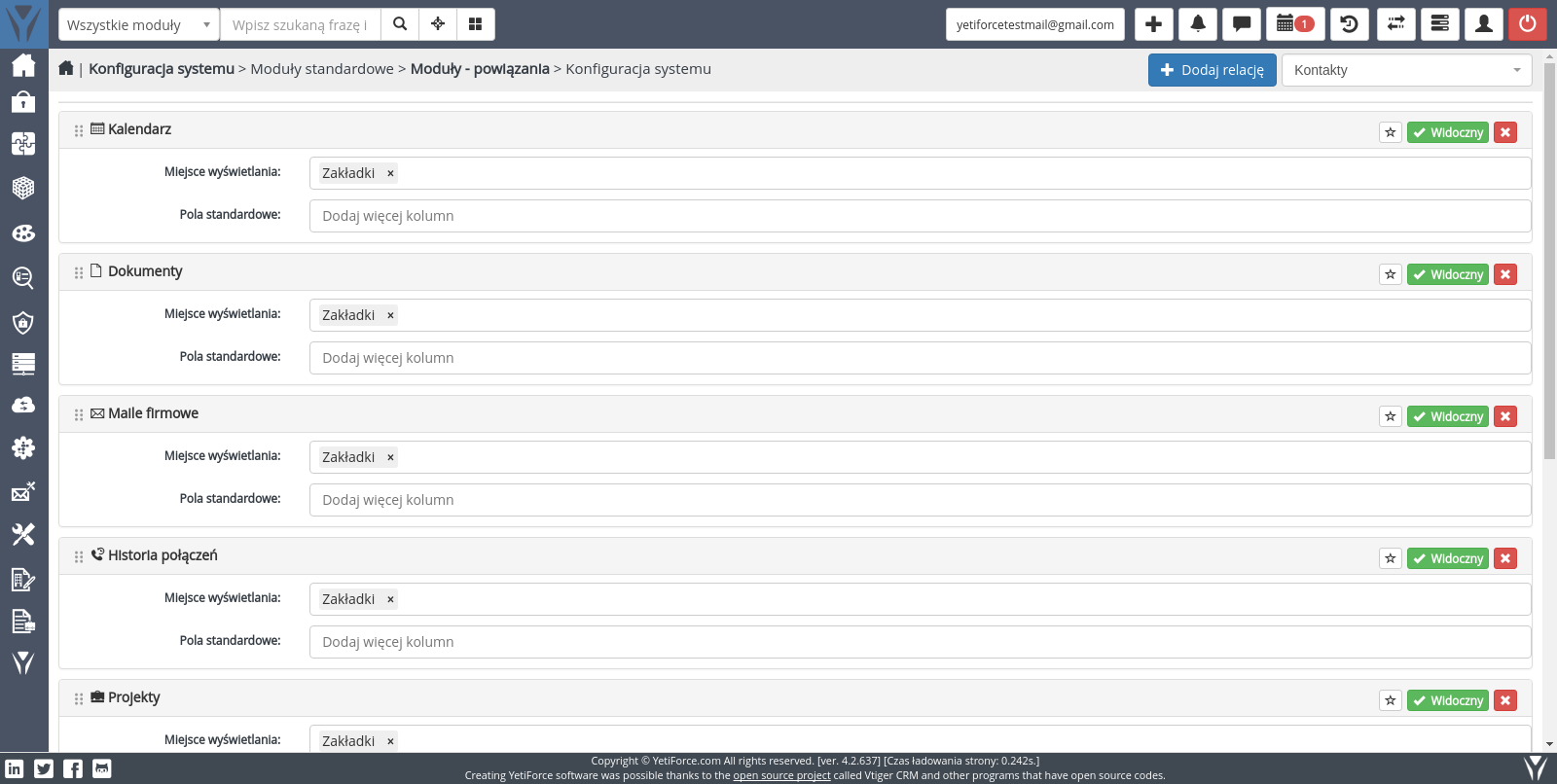
Task: Open calendar reminders icon with badge
Action: coord(1295,24)
